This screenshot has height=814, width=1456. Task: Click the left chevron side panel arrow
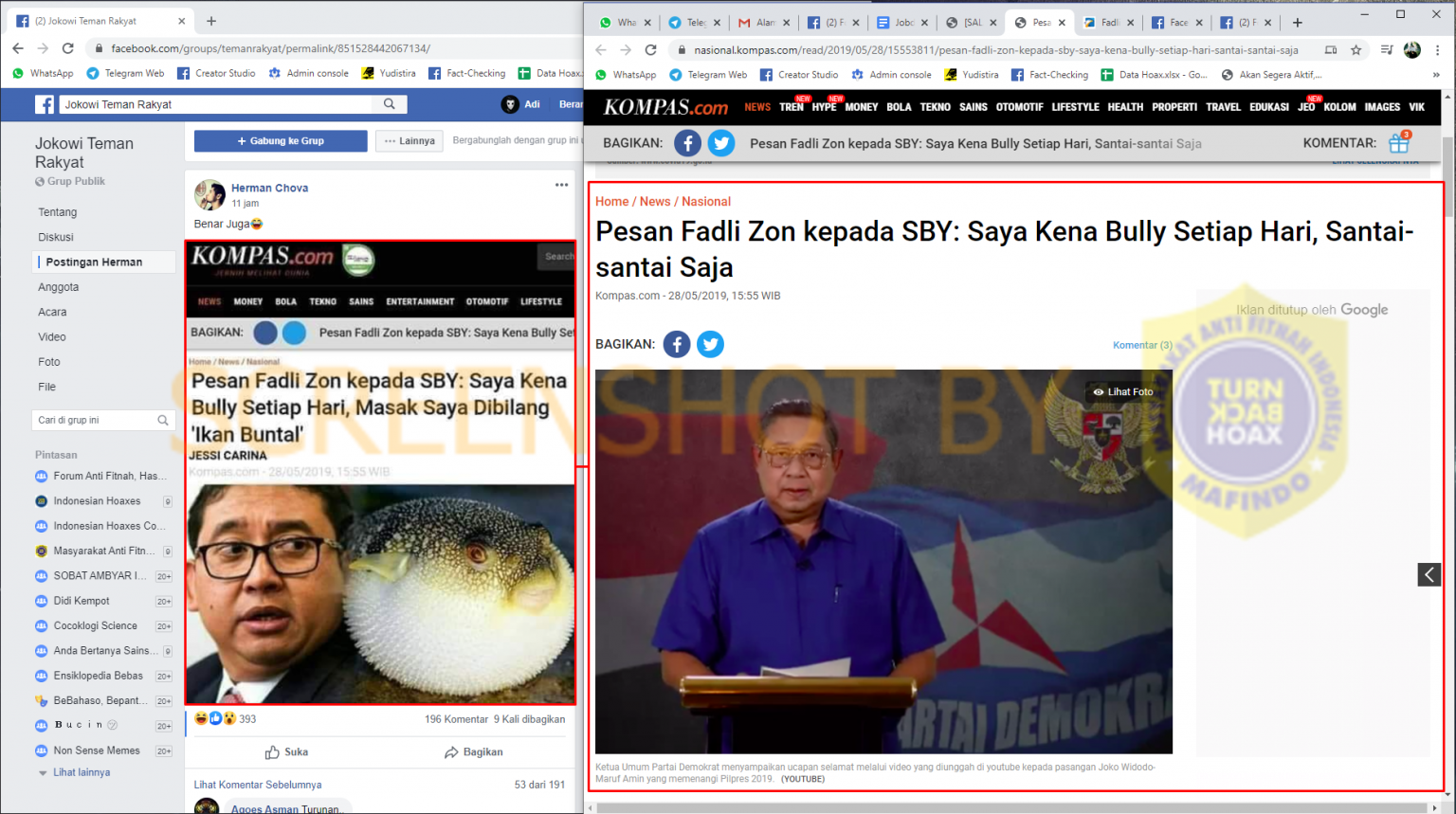point(1429,574)
